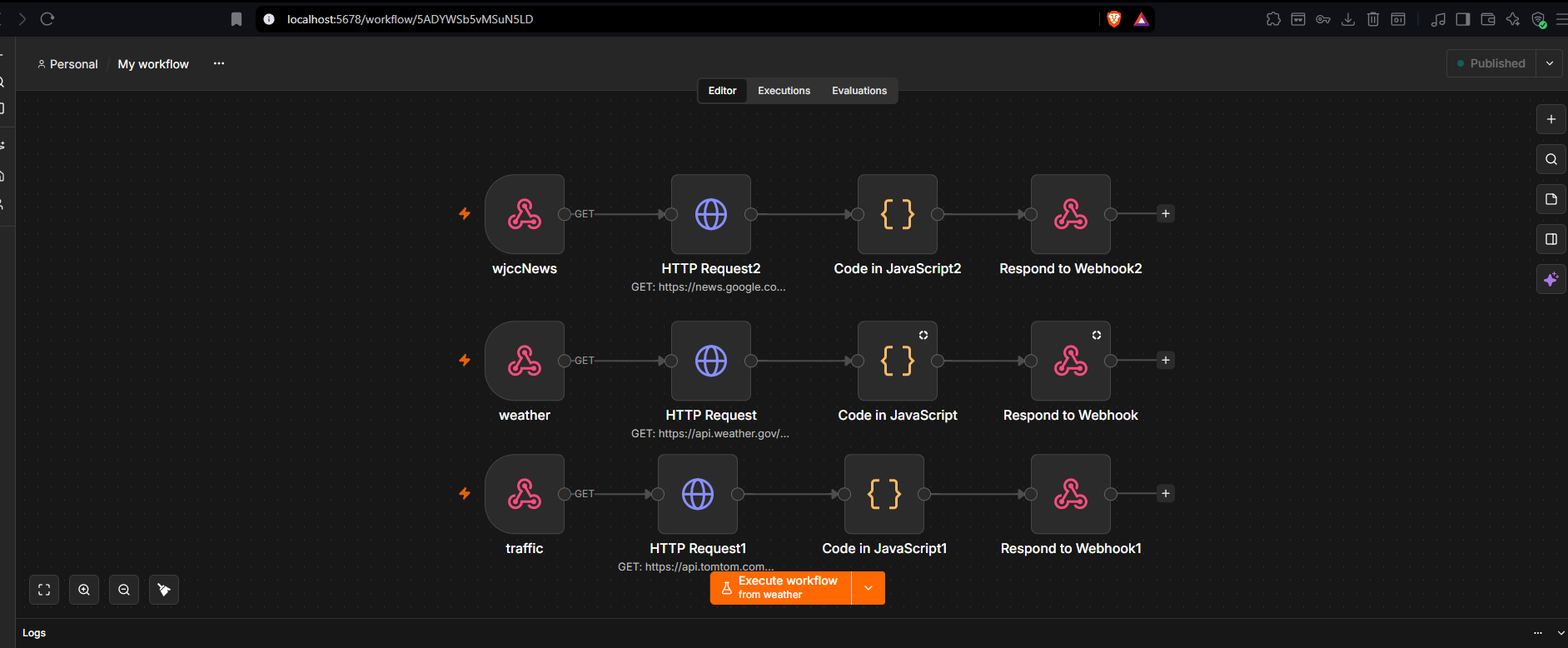
Task: Select the HTTP Request2 node
Action: pos(711,214)
